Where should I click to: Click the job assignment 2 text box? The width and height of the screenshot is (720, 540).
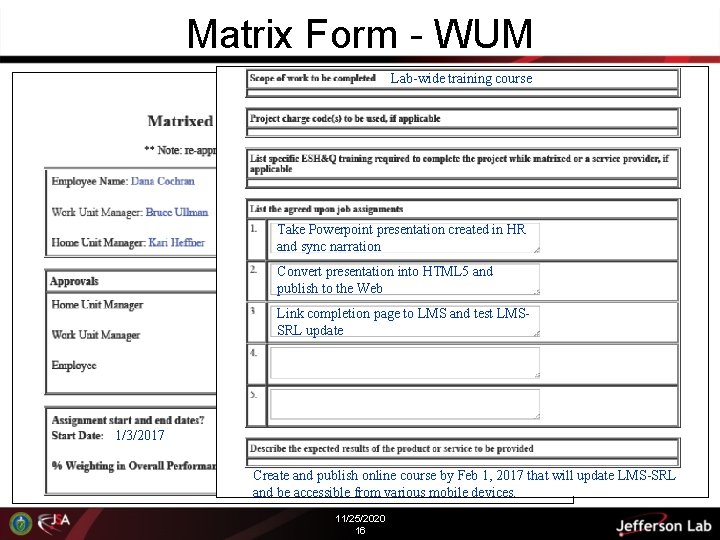pyautogui.click(x=405, y=279)
